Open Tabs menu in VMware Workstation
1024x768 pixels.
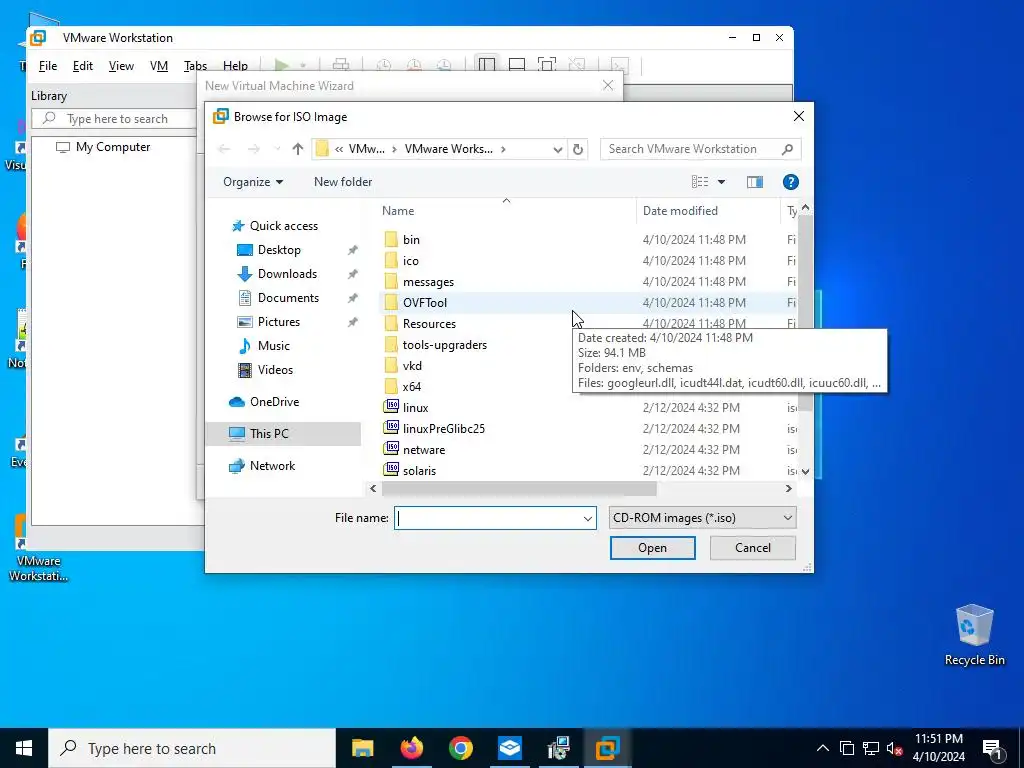(195, 66)
